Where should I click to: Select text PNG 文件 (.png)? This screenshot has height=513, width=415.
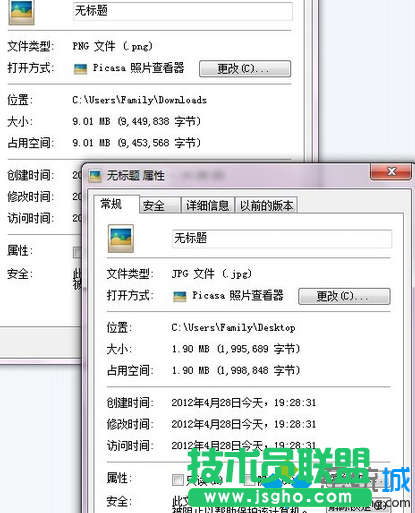pos(113,46)
